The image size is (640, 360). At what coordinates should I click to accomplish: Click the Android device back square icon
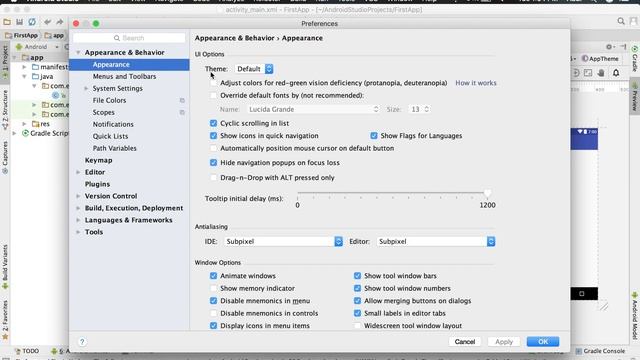point(582,293)
